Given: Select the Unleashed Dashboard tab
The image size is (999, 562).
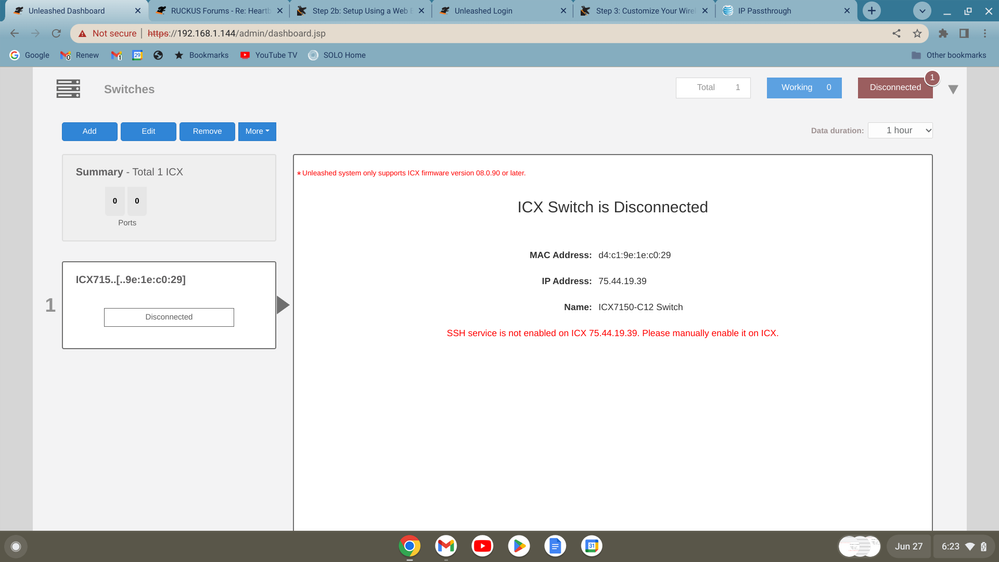Looking at the screenshot, I should (75, 11).
